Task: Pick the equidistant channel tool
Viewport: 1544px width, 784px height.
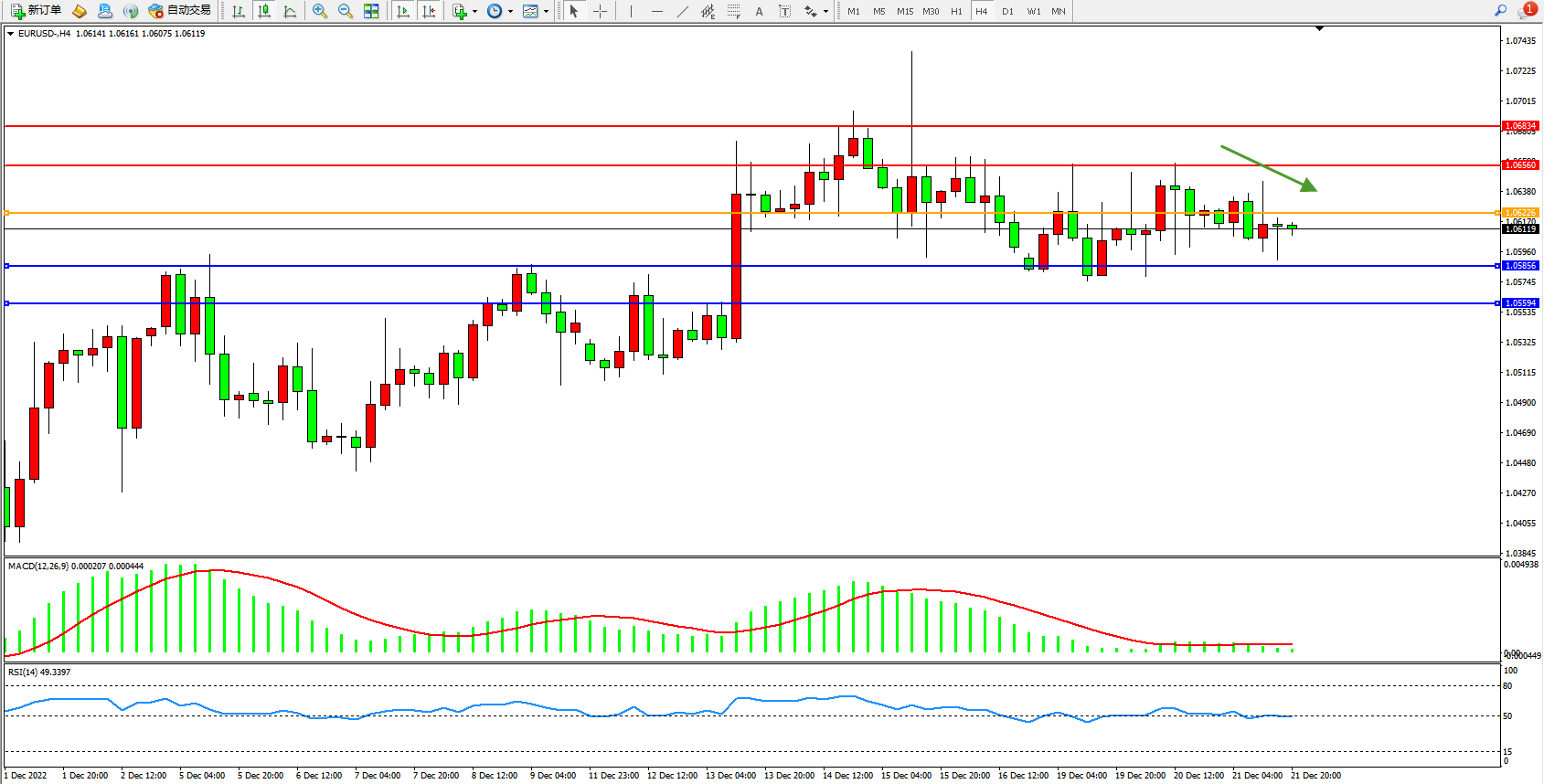Action: pyautogui.click(x=708, y=11)
